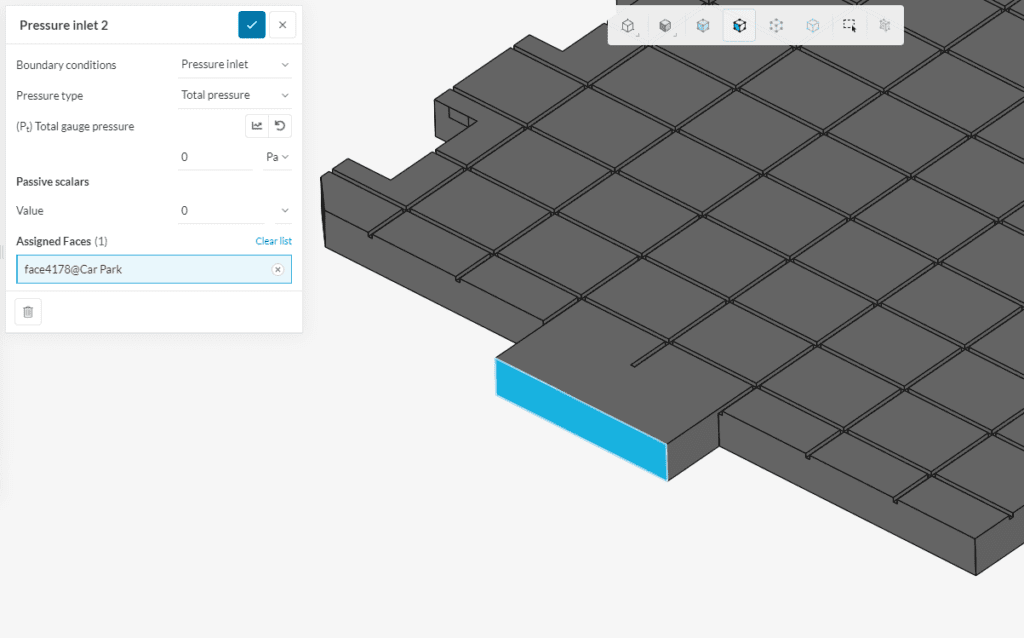1024x638 pixels.
Task: Expand the Pressure type dropdown
Action: (x=235, y=95)
